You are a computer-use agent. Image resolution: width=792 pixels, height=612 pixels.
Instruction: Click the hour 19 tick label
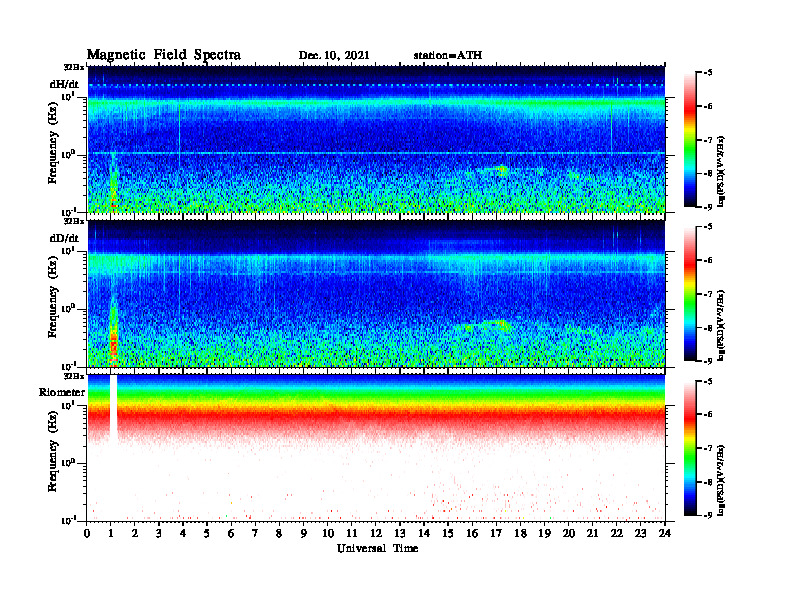tap(544, 533)
